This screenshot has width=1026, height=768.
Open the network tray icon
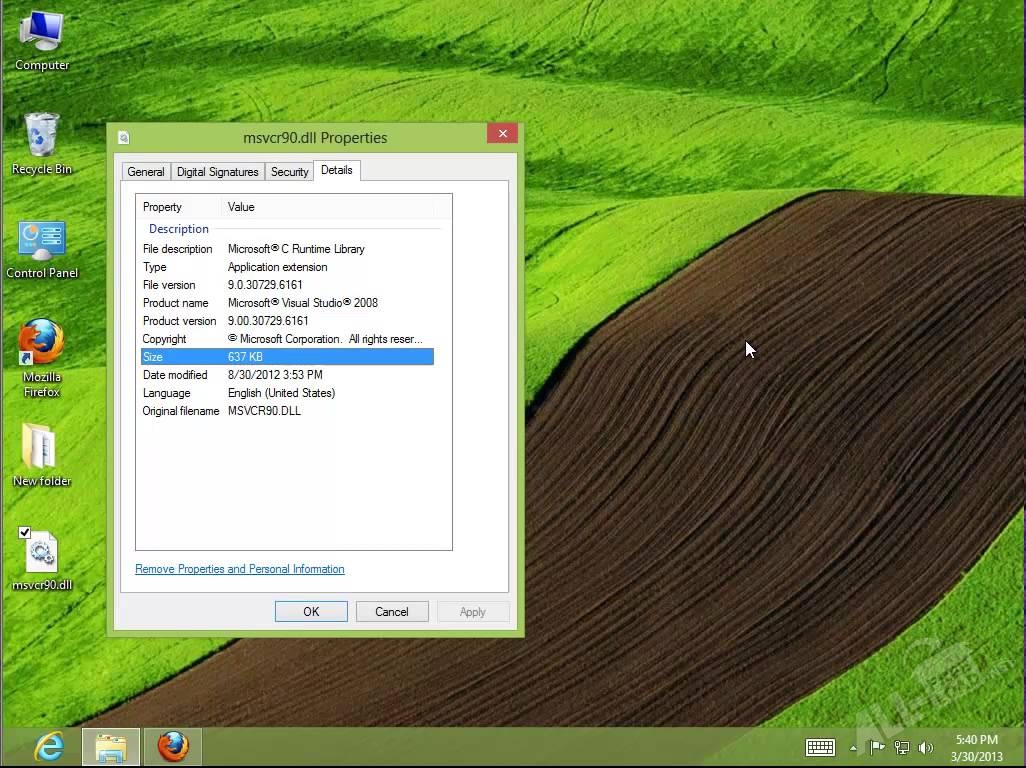[902, 747]
